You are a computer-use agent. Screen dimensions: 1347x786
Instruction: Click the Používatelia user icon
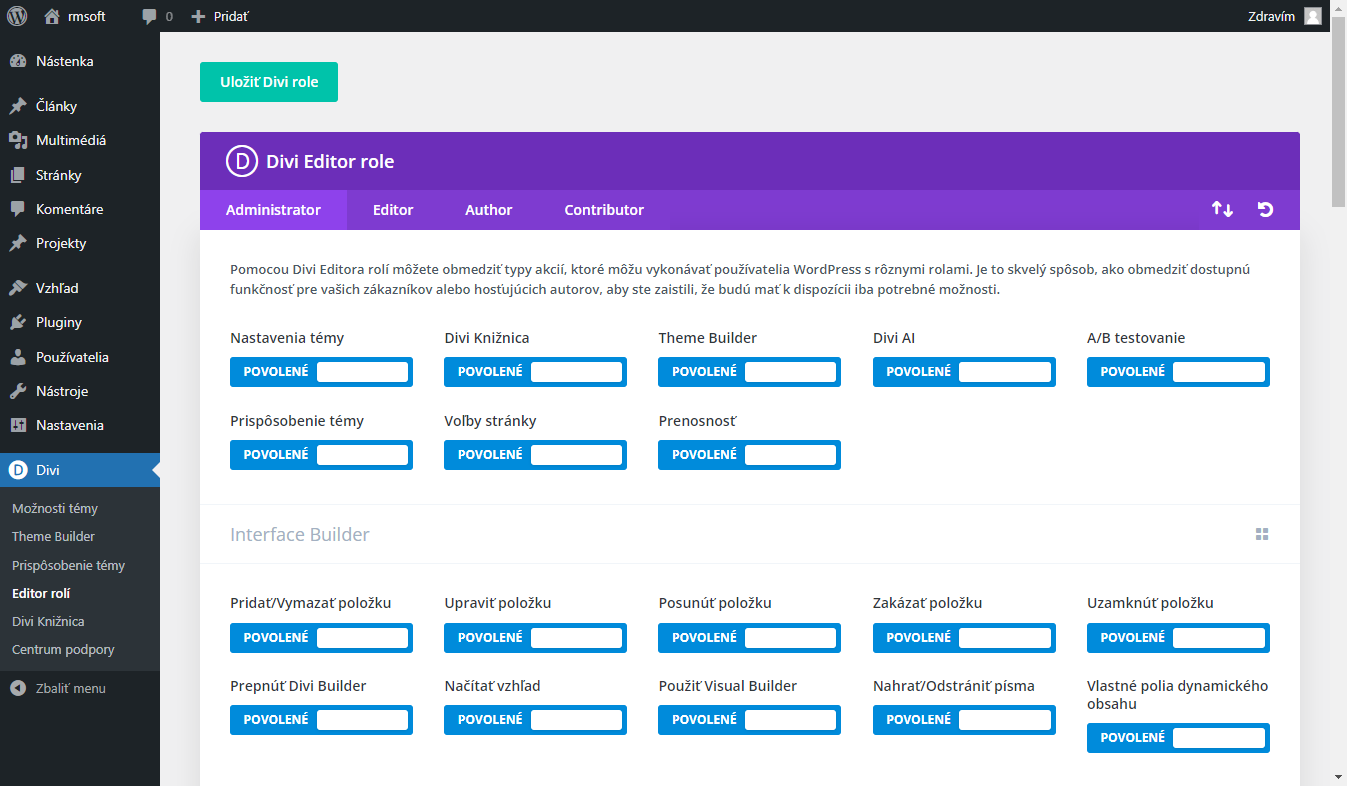tap(18, 357)
